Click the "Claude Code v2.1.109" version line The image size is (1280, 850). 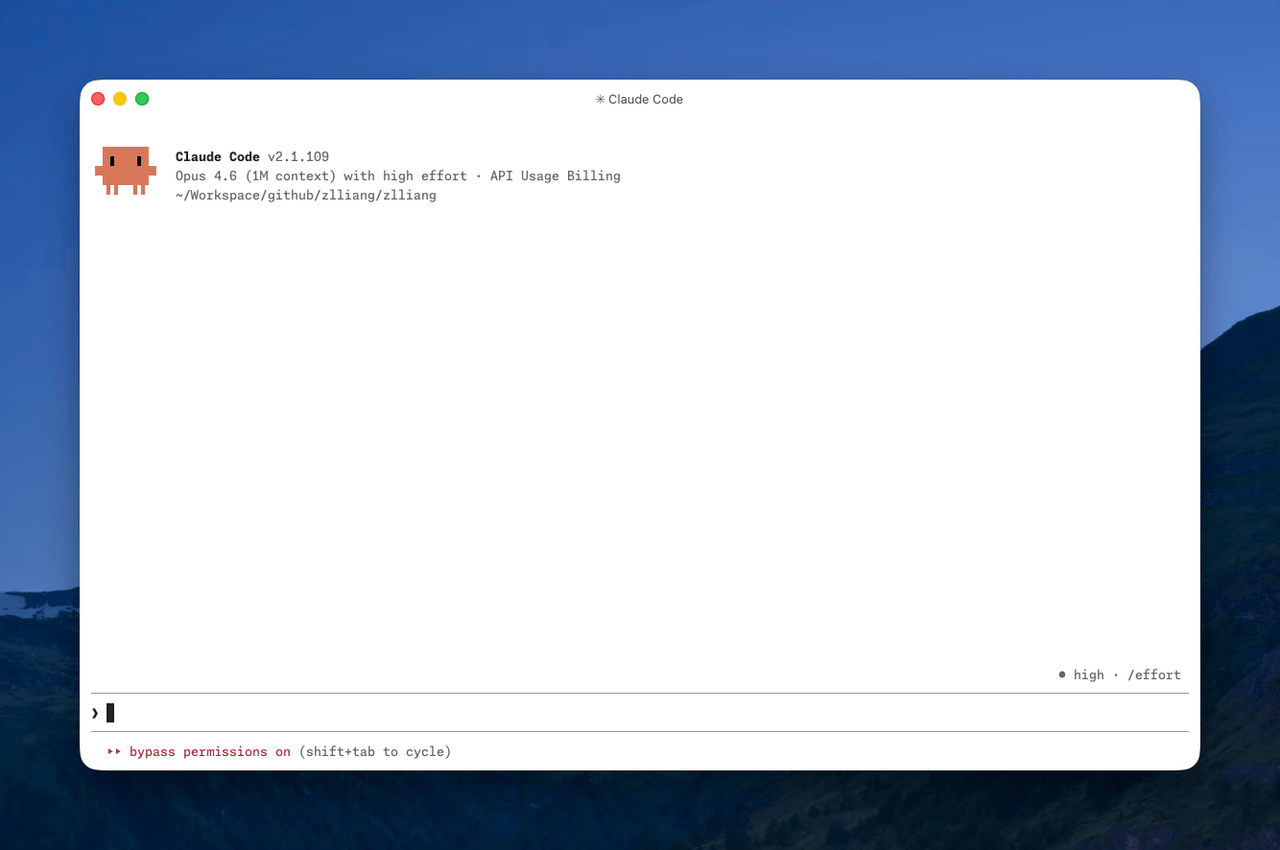252,157
